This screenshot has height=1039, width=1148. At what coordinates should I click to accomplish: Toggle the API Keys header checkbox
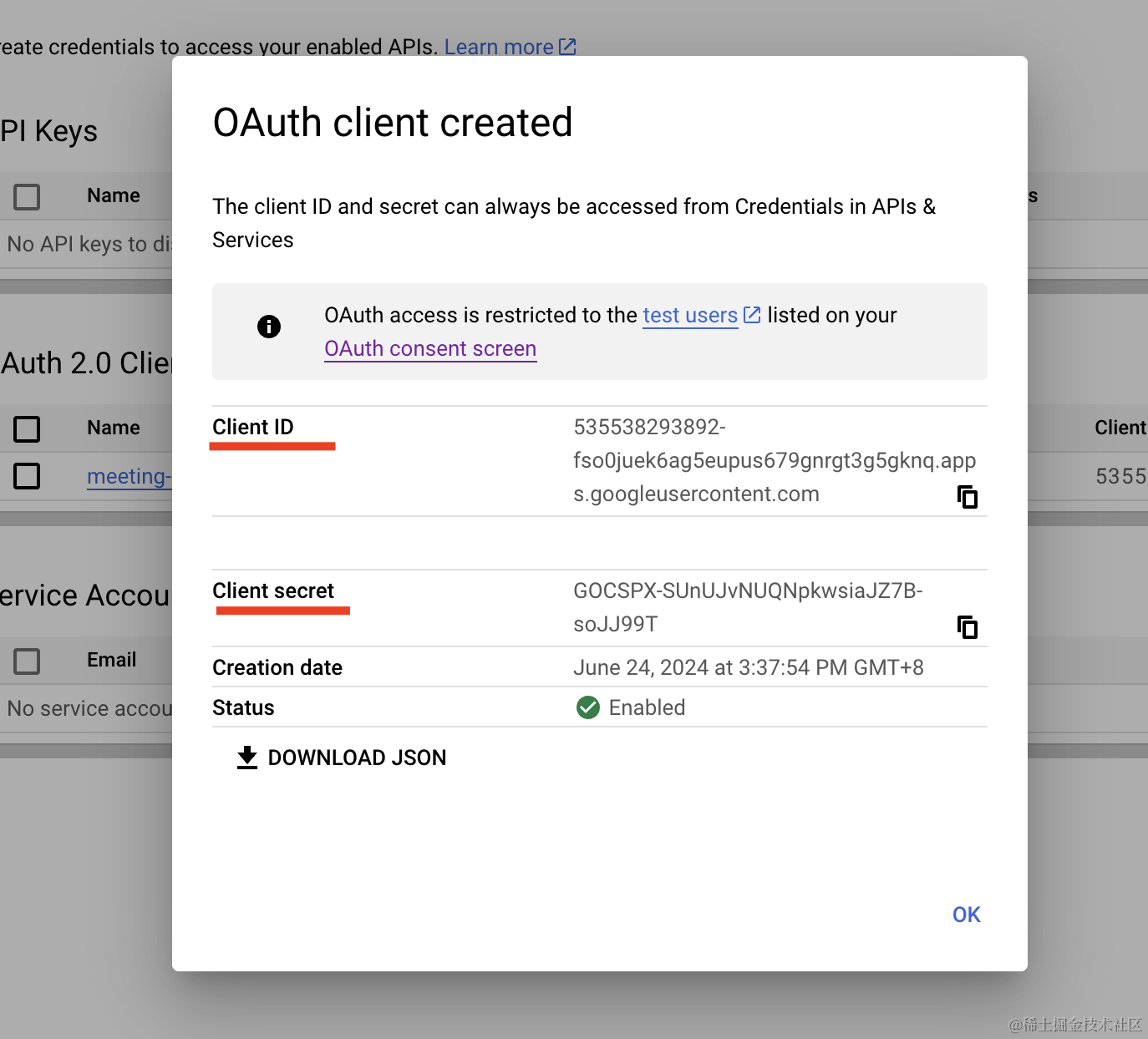pyautogui.click(x=27, y=197)
